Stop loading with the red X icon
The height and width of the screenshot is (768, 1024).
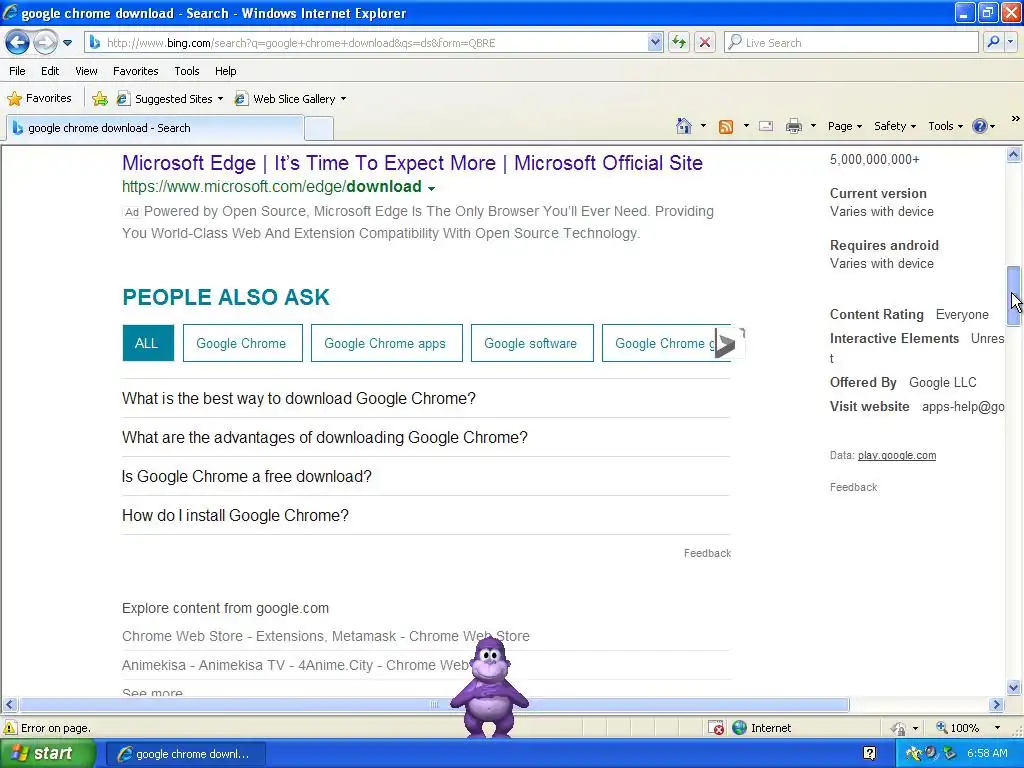[x=705, y=43]
